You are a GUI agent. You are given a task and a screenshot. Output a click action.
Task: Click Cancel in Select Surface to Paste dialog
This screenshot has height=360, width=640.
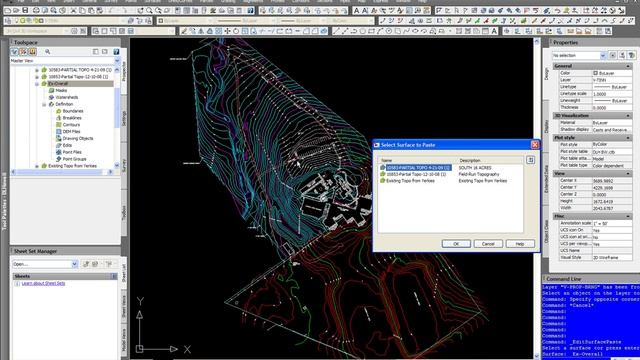(488, 244)
